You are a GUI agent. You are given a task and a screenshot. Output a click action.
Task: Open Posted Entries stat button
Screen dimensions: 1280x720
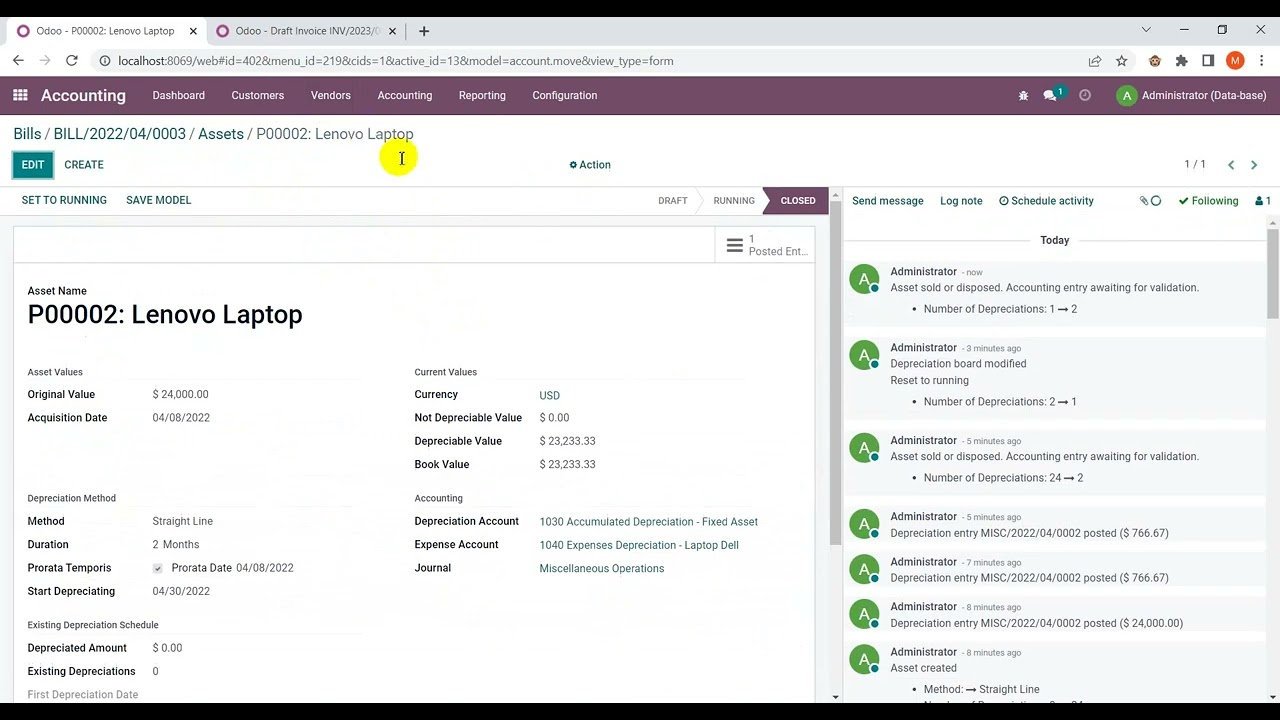(765, 245)
